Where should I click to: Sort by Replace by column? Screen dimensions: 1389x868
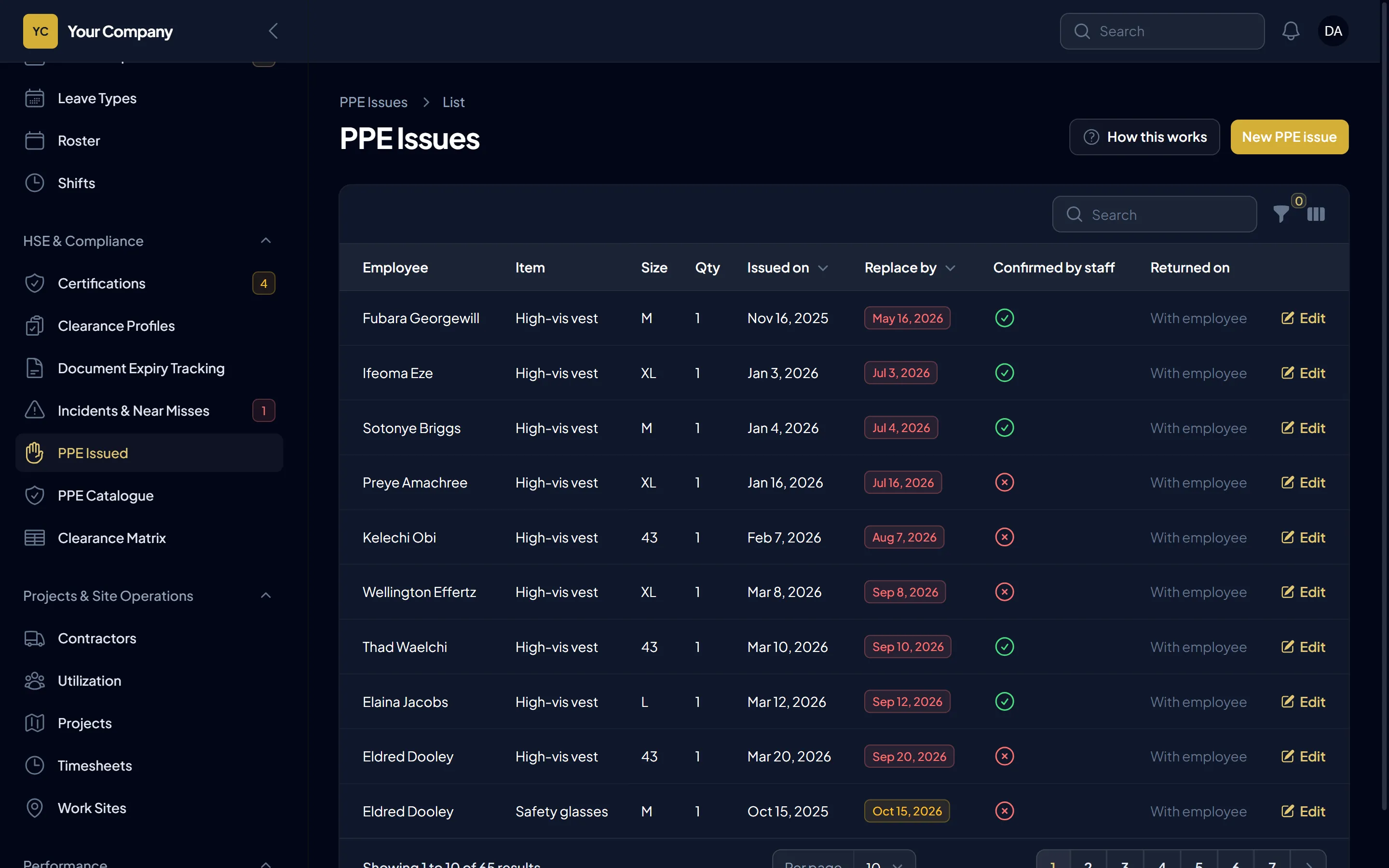click(x=909, y=268)
